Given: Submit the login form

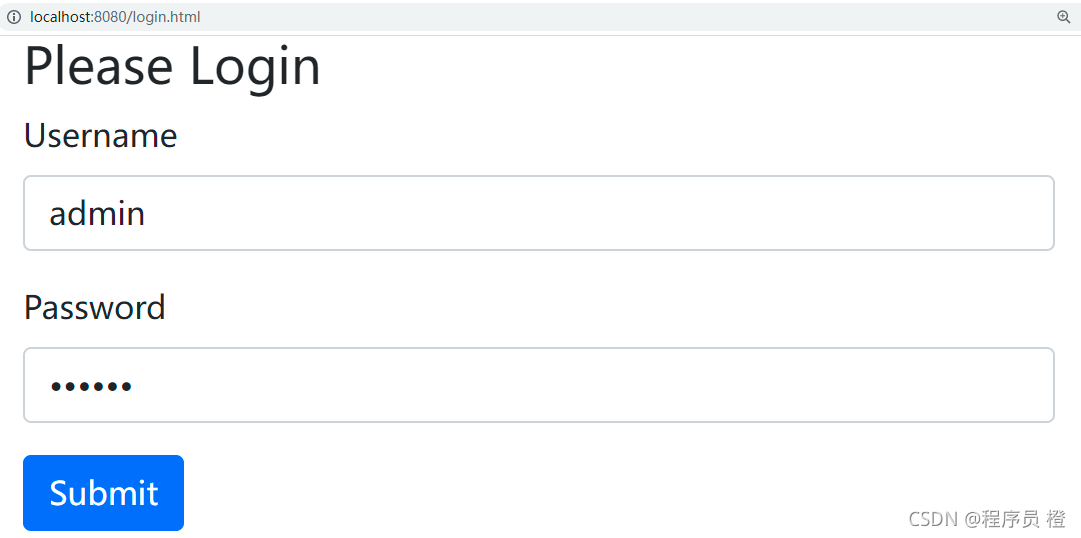Looking at the screenshot, I should click(x=103, y=492).
